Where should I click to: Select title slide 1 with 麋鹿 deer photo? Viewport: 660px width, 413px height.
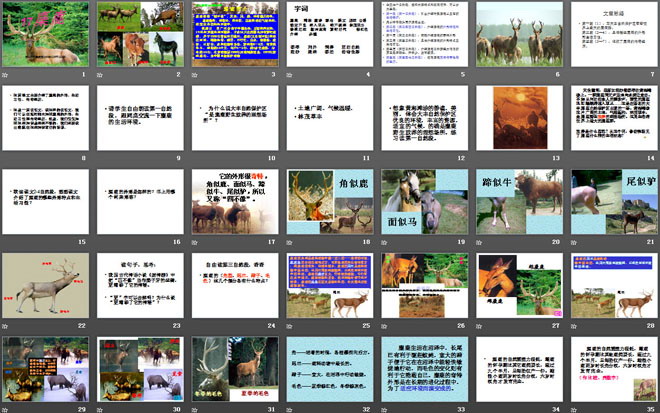[45, 34]
